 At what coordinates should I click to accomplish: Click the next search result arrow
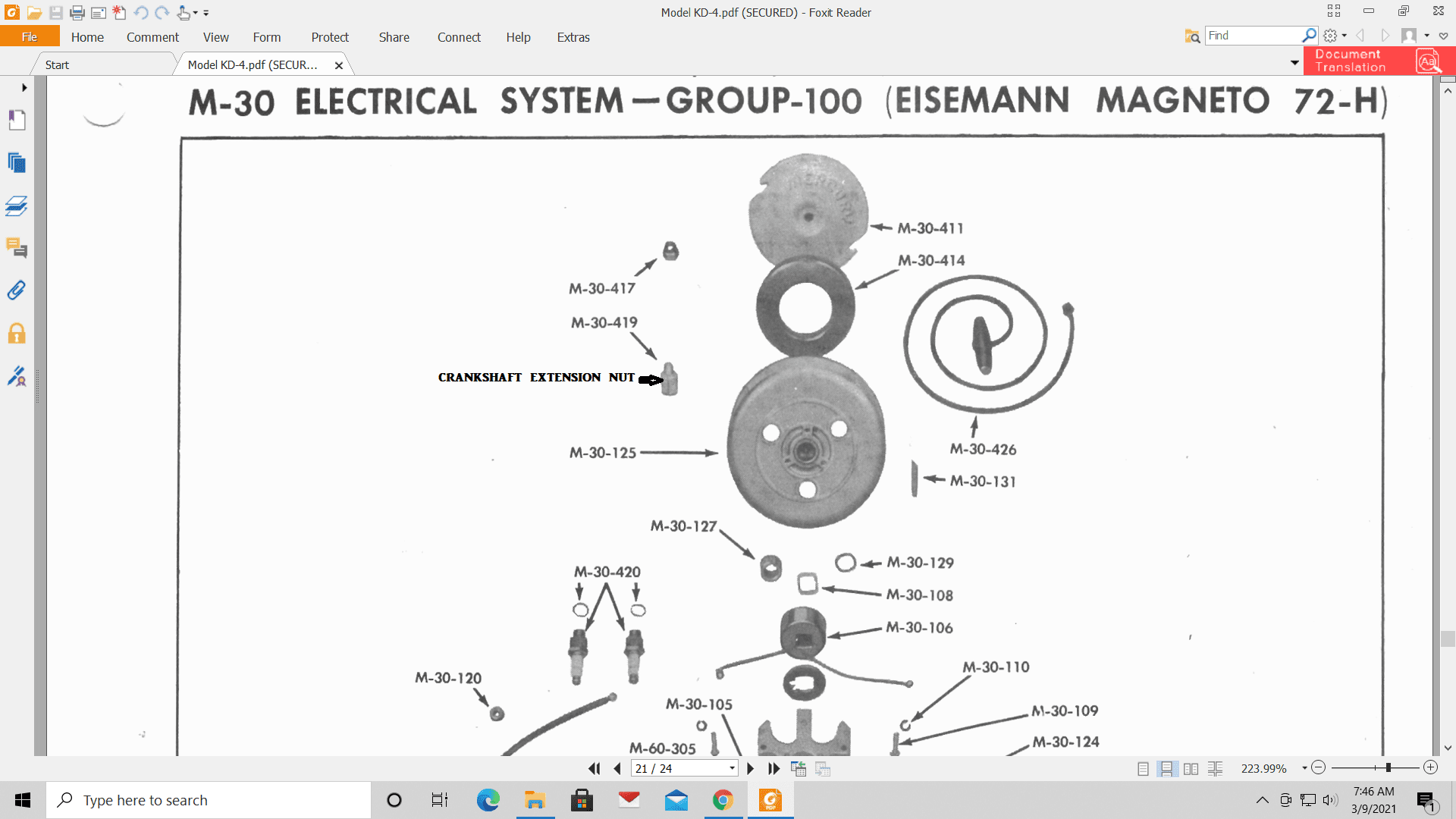click(x=1385, y=36)
